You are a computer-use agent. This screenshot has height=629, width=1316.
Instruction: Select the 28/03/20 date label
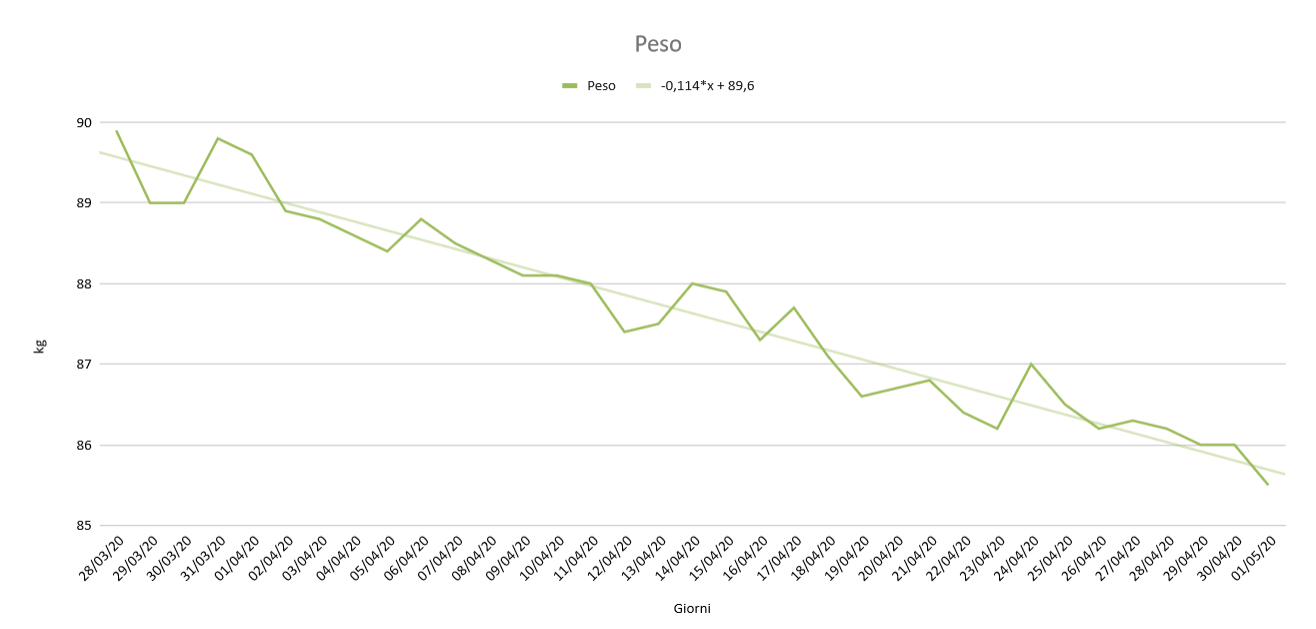(103, 560)
